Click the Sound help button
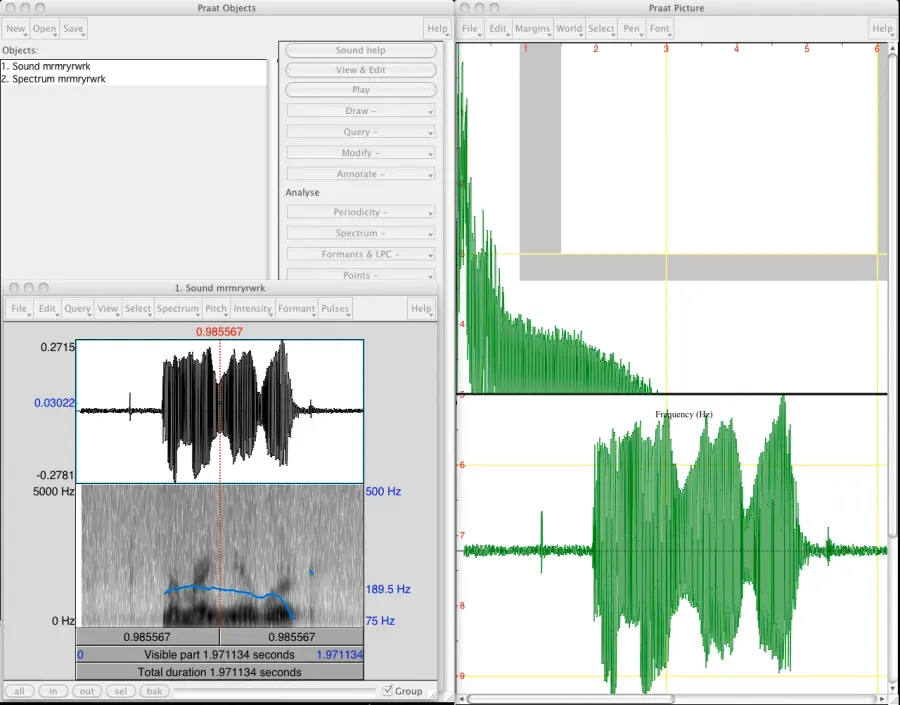 pos(360,51)
